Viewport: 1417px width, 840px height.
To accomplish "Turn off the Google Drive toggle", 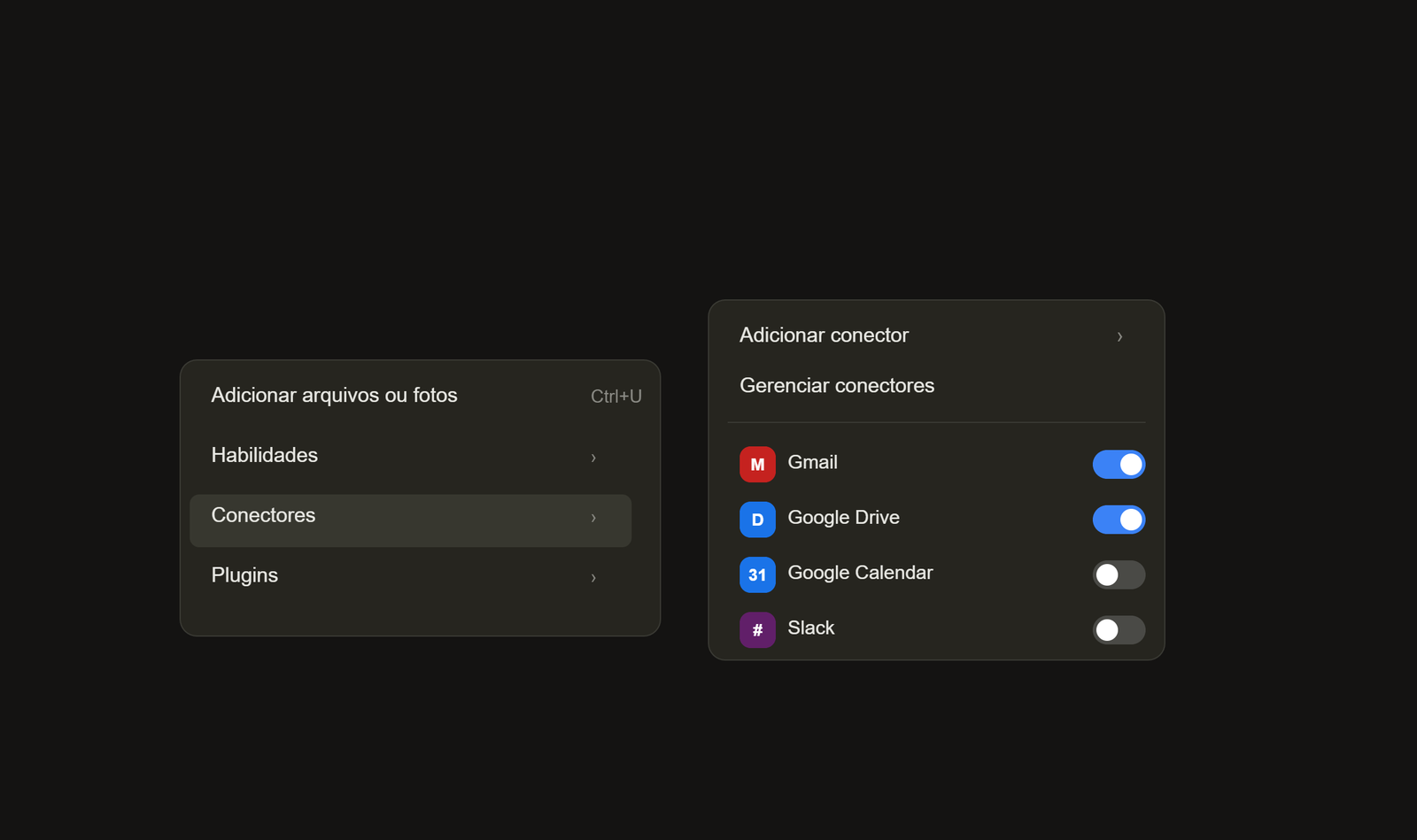I will tap(1119, 520).
